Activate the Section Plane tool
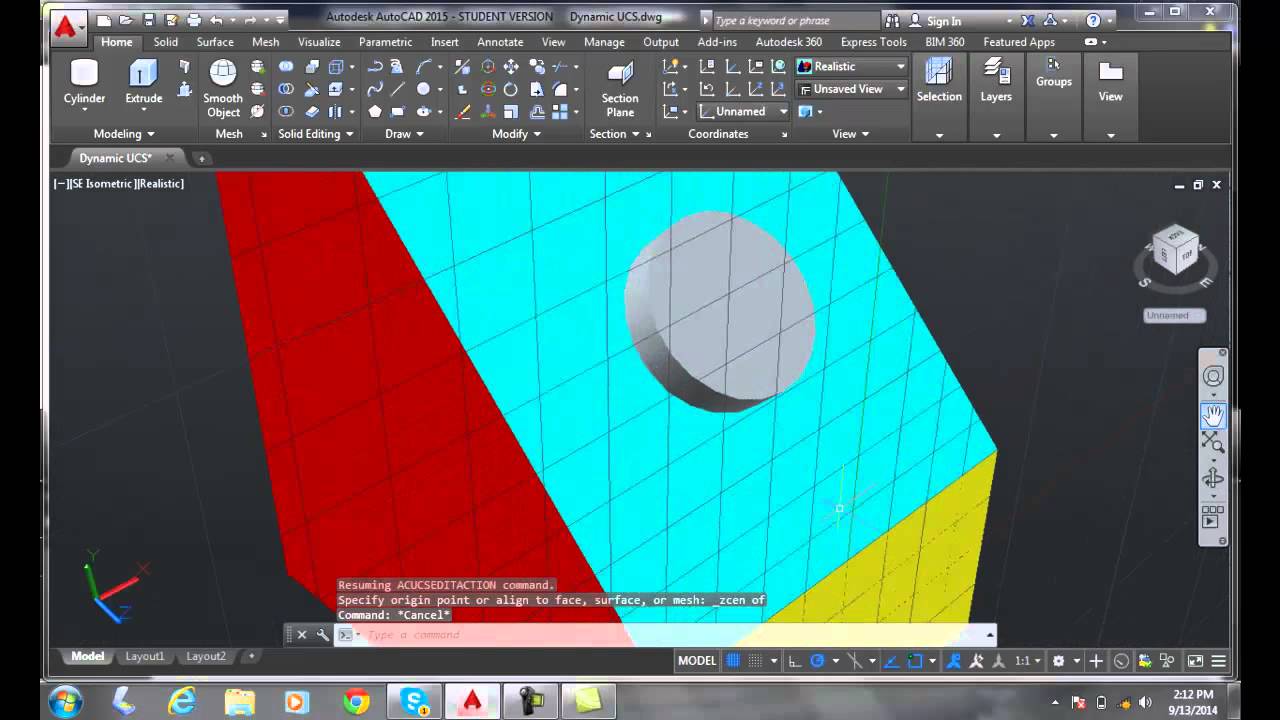 coord(620,88)
